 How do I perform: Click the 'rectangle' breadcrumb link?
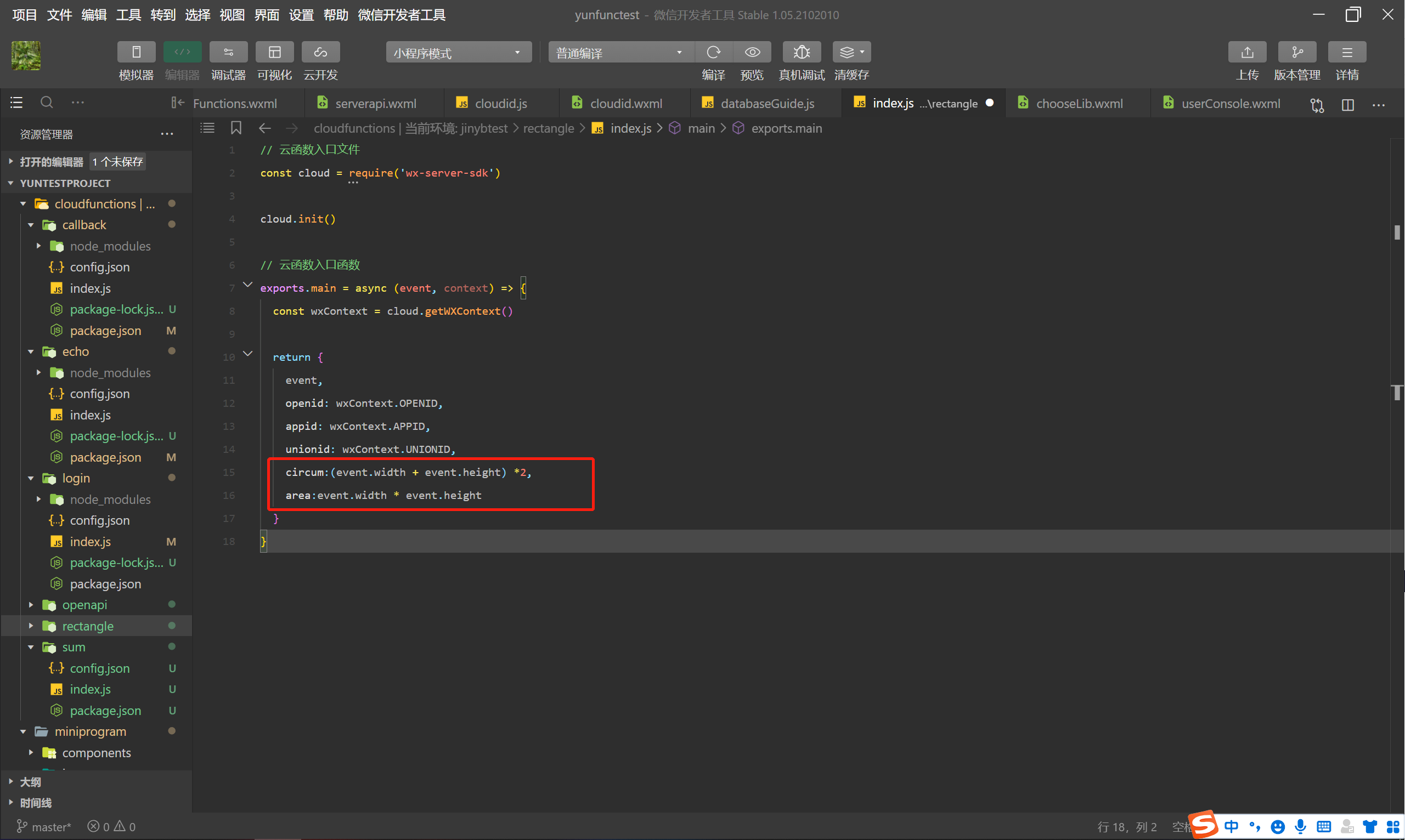coord(548,128)
